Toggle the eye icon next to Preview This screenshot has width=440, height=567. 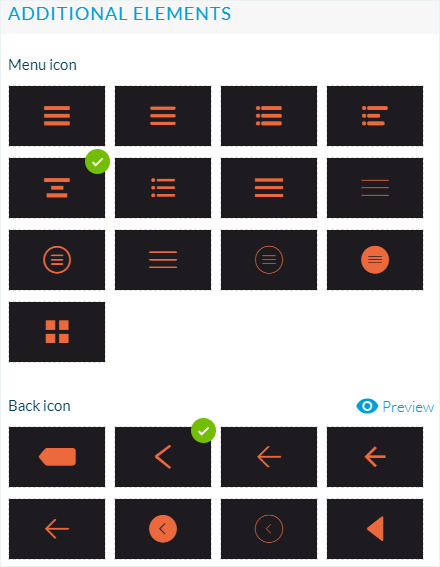[367, 406]
